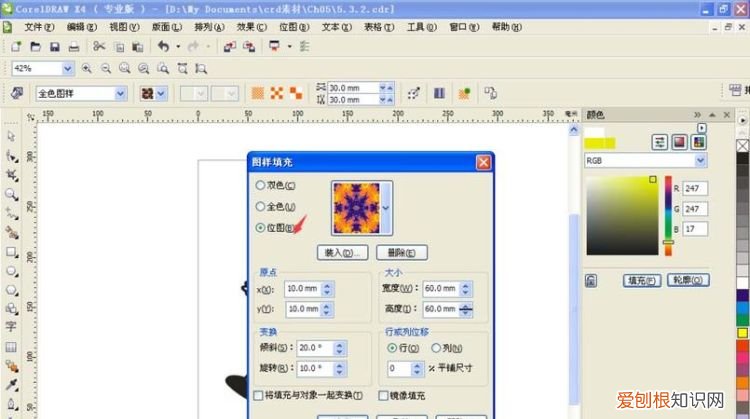Select the Crop tool
This screenshot has width=750, height=419.
pyautogui.click(x=11, y=175)
